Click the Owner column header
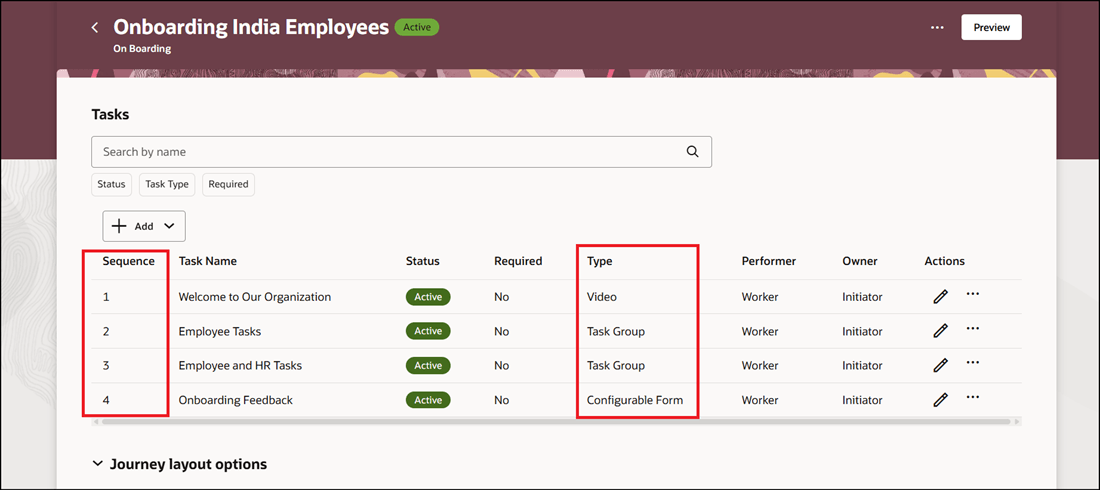Screen dimensions: 1100x490 point(860,261)
